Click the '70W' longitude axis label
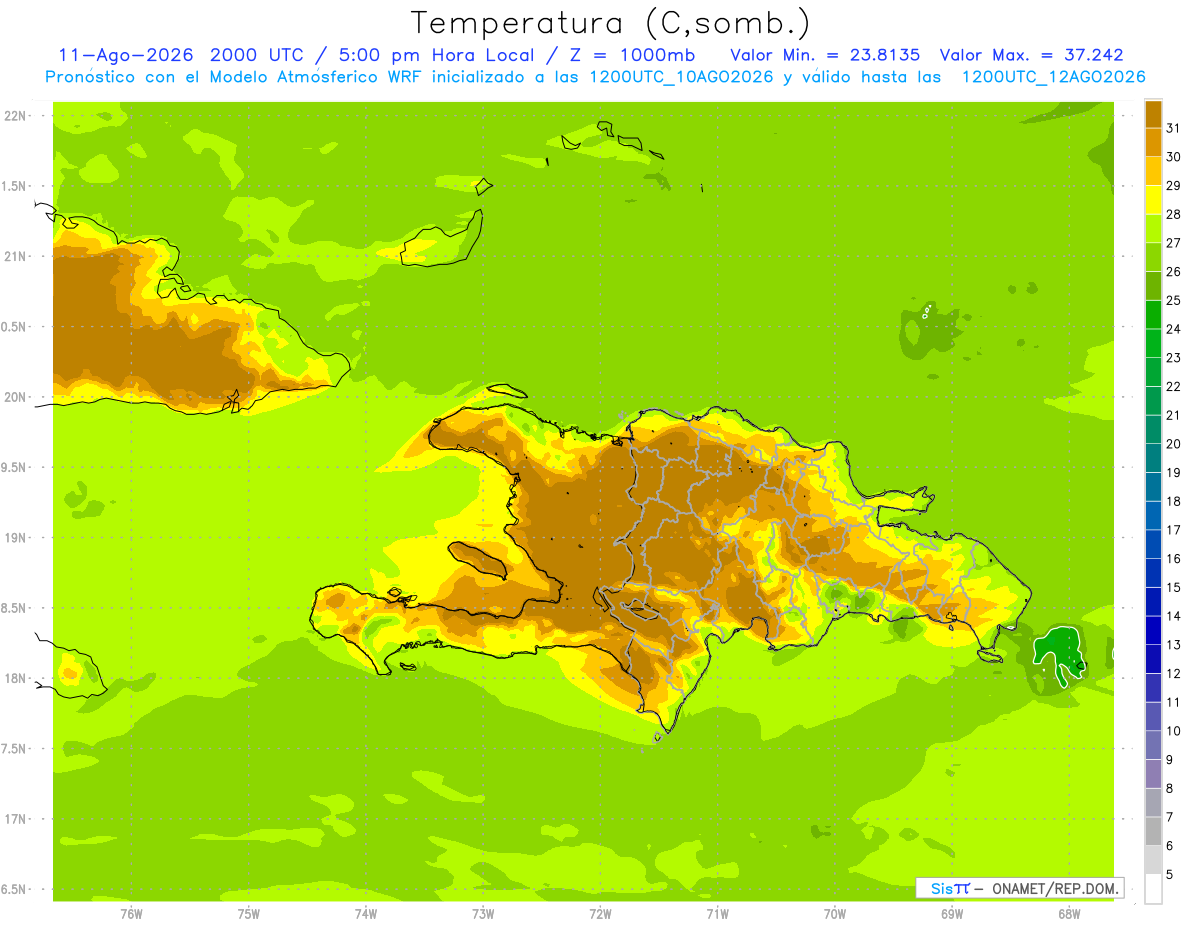The height and width of the screenshot is (927, 1200). pyautogui.click(x=835, y=913)
